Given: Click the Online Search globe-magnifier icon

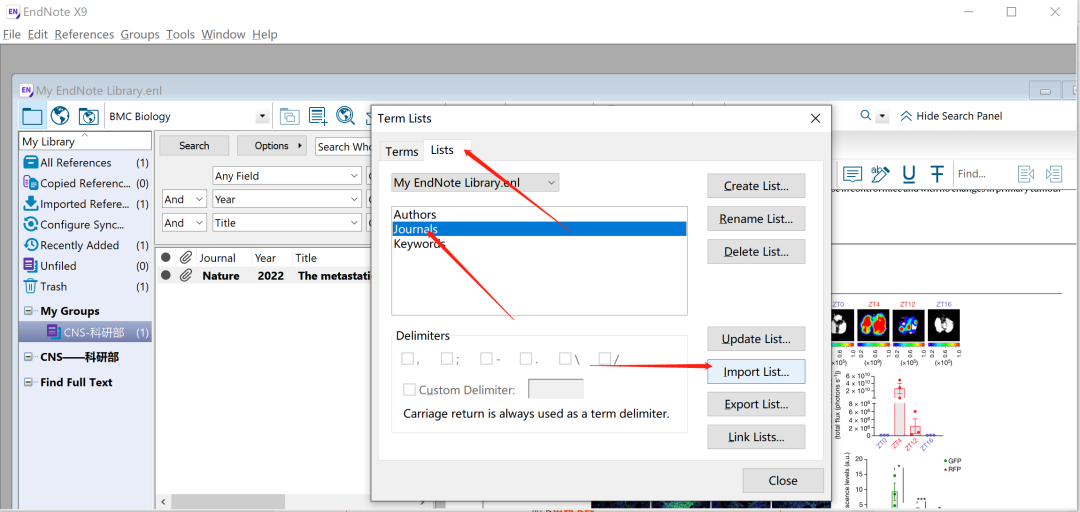Looking at the screenshot, I should click(345, 116).
